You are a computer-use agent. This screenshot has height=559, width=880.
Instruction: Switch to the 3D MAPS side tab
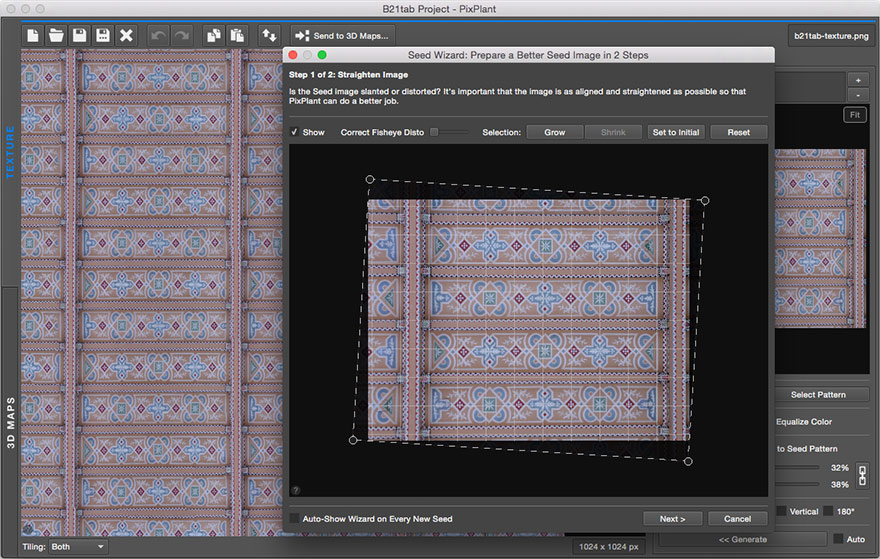10,422
